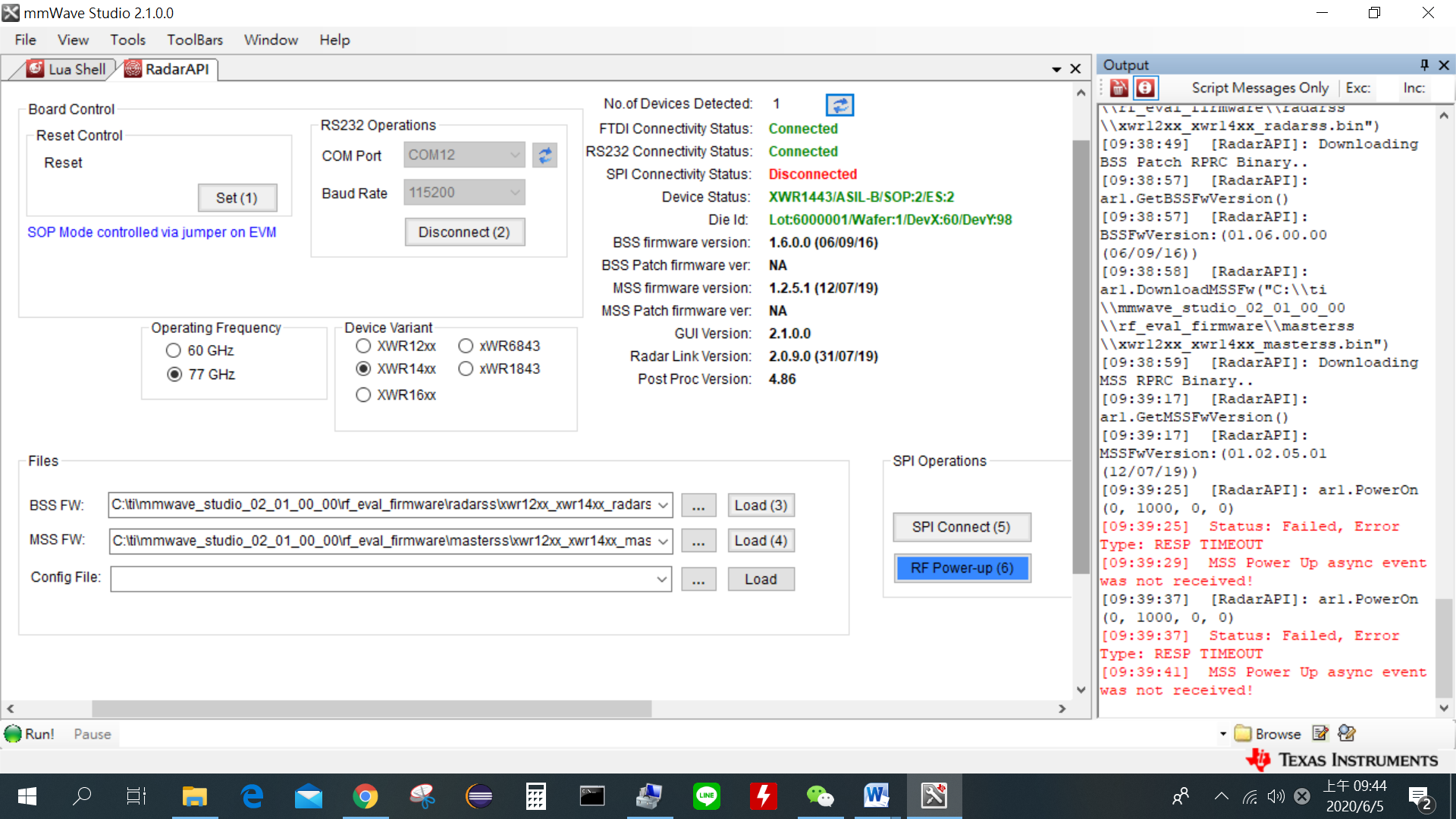Toggle the Output auto-scroll icon
Image resolution: width=1456 pixels, height=819 pixels.
pyautogui.click(x=1145, y=88)
